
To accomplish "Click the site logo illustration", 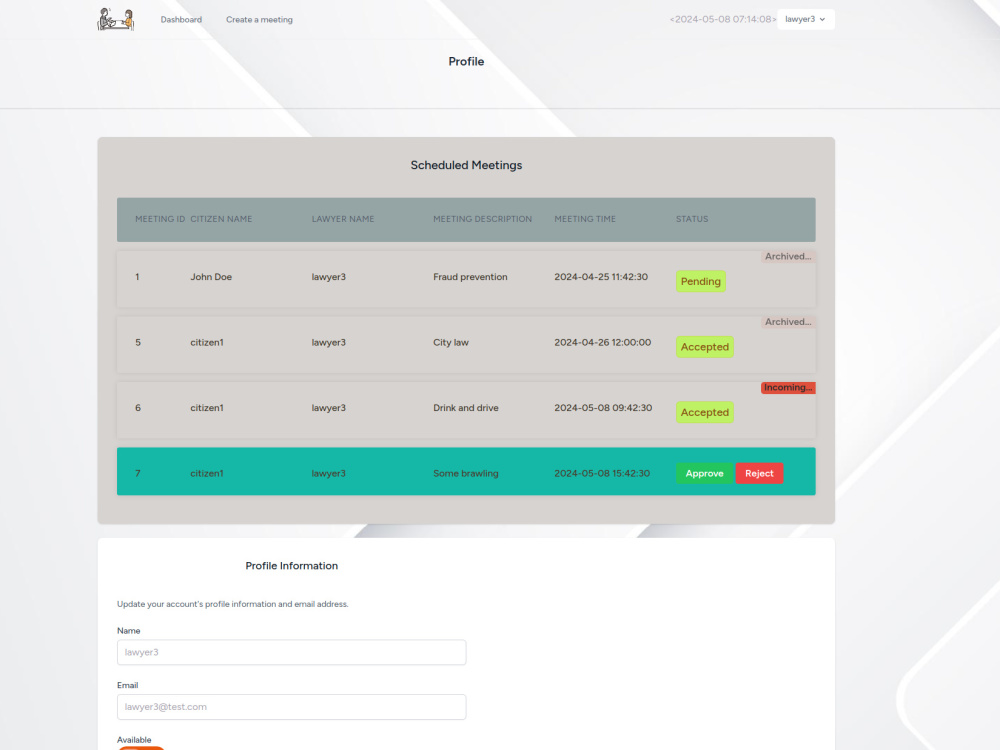I will [x=115, y=19].
